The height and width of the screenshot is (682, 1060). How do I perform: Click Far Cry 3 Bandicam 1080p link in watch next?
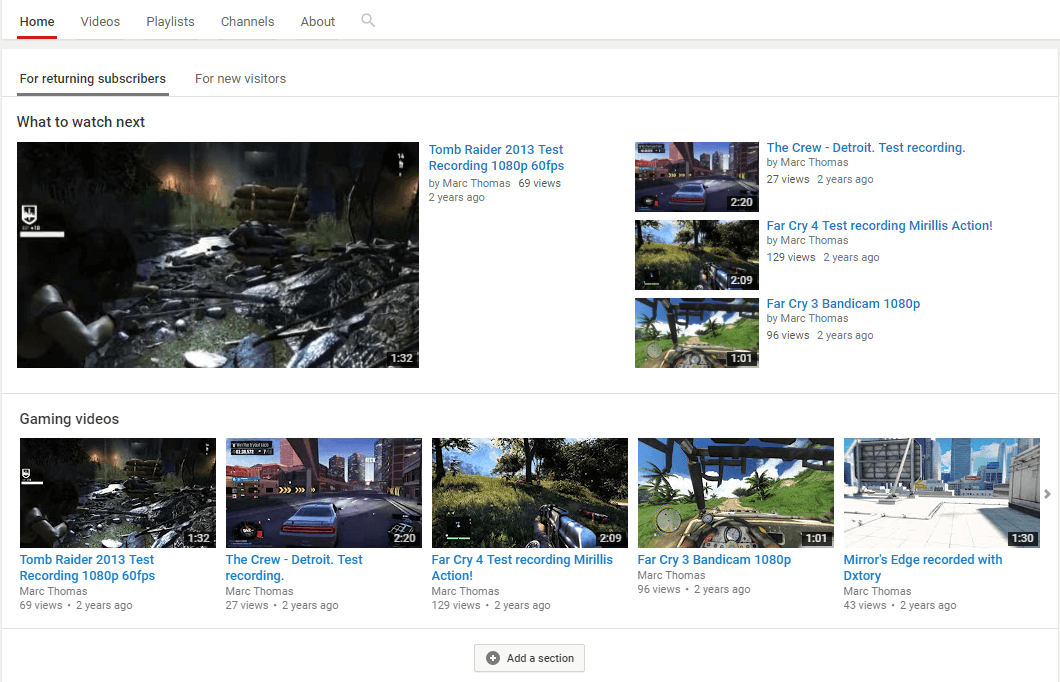pos(843,303)
